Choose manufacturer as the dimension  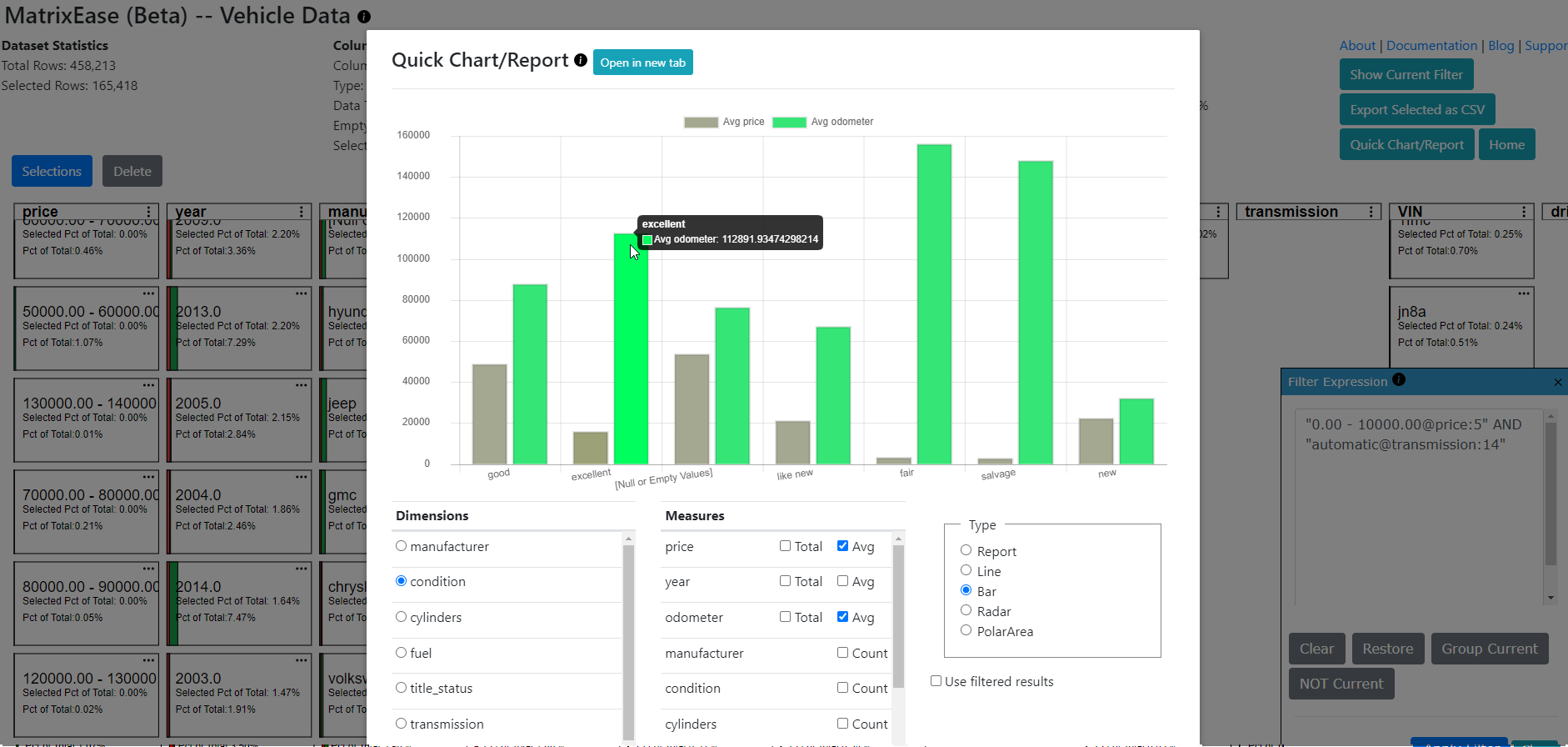402,546
